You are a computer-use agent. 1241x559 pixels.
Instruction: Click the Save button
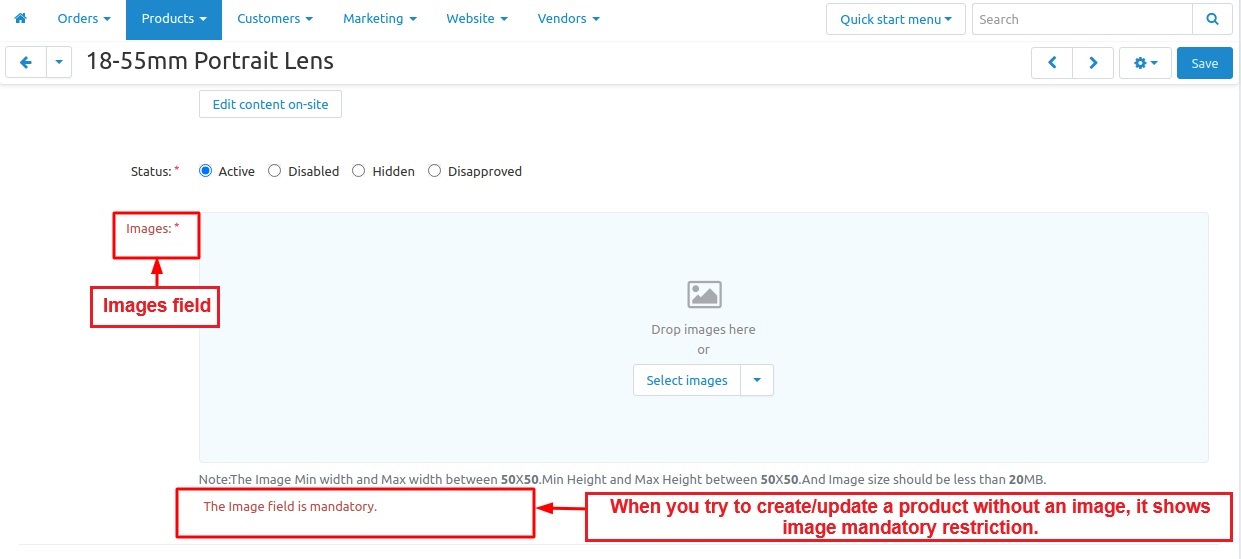[1204, 63]
